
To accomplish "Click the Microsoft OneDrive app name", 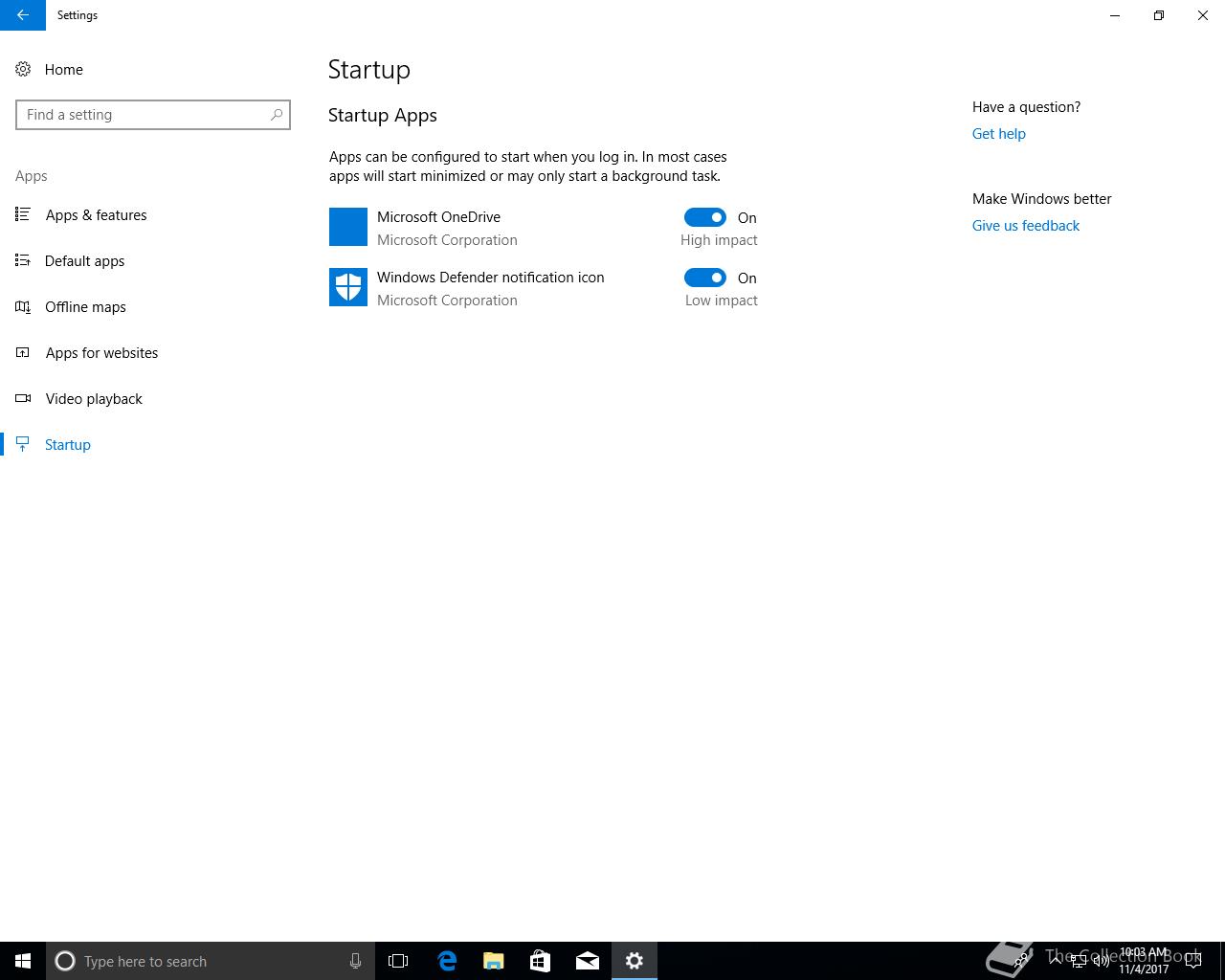I will [438, 217].
